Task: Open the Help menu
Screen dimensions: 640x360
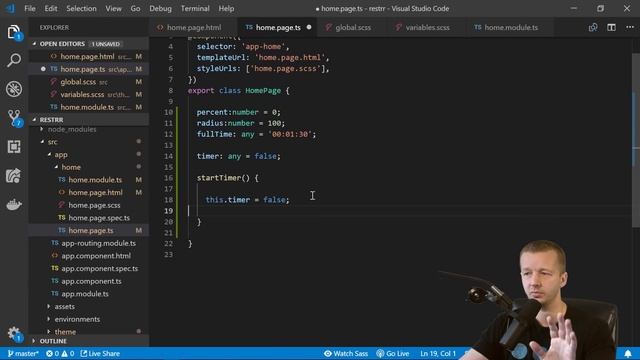Action: [x=226, y=9]
